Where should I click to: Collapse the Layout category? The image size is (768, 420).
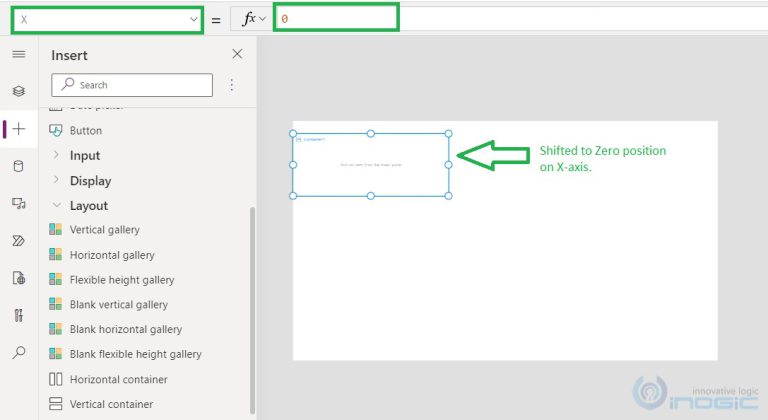pyautogui.click(x=88, y=205)
